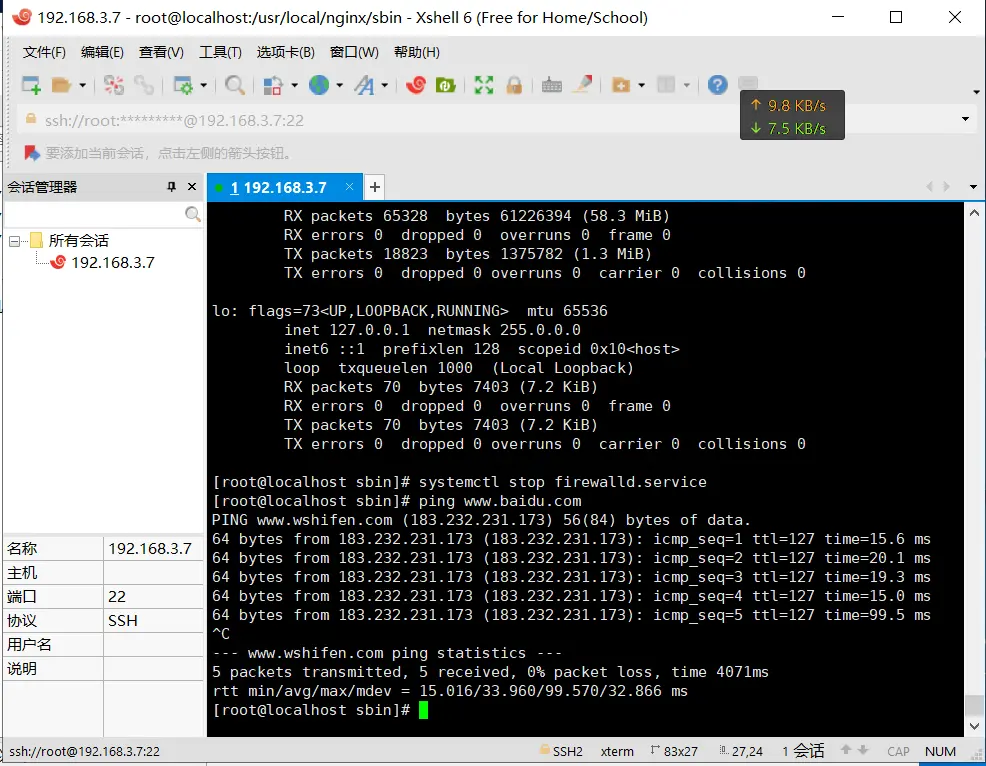Click the lock screen padlock icon
This screenshot has width=986, height=766.
(x=514, y=85)
